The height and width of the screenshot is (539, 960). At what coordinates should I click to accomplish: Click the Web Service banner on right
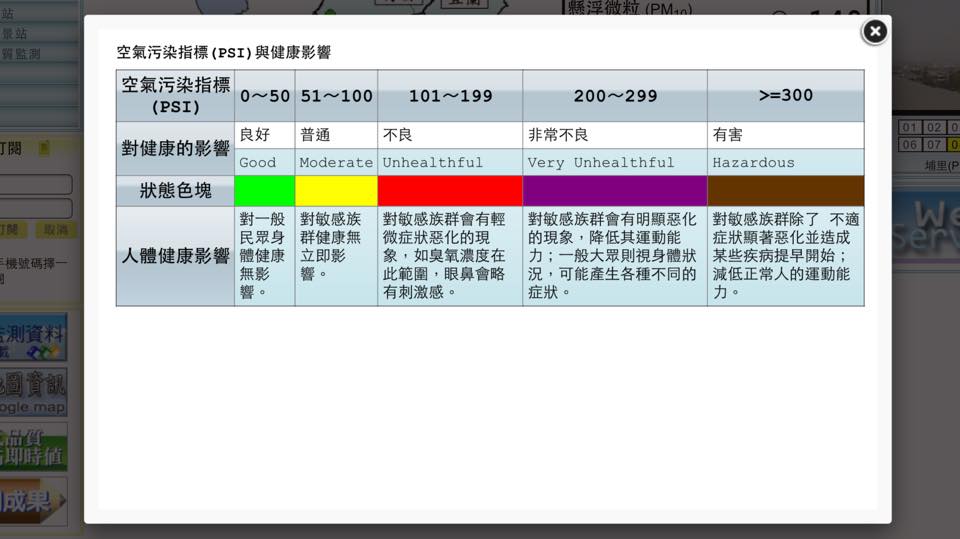(x=925, y=225)
